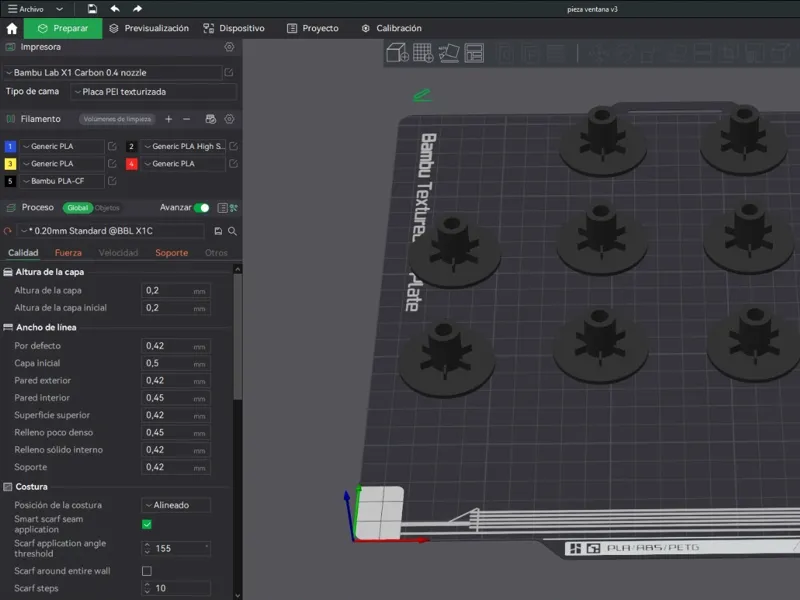Edit Bambu PLA-CF preset icon
The height and width of the screenshot is (600, 800).
tap(112, 181)
